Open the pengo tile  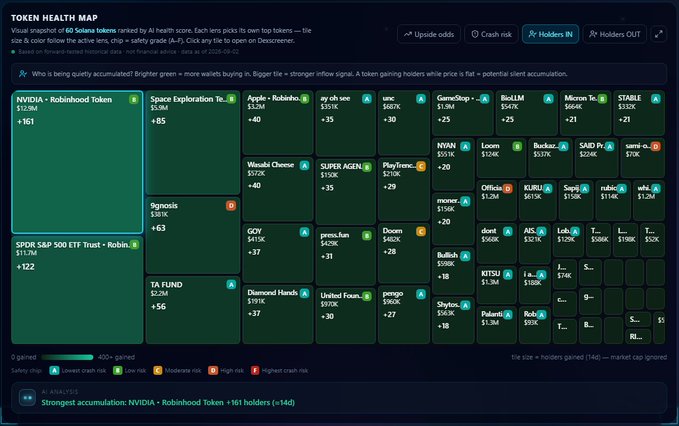[x=404, y=315]
